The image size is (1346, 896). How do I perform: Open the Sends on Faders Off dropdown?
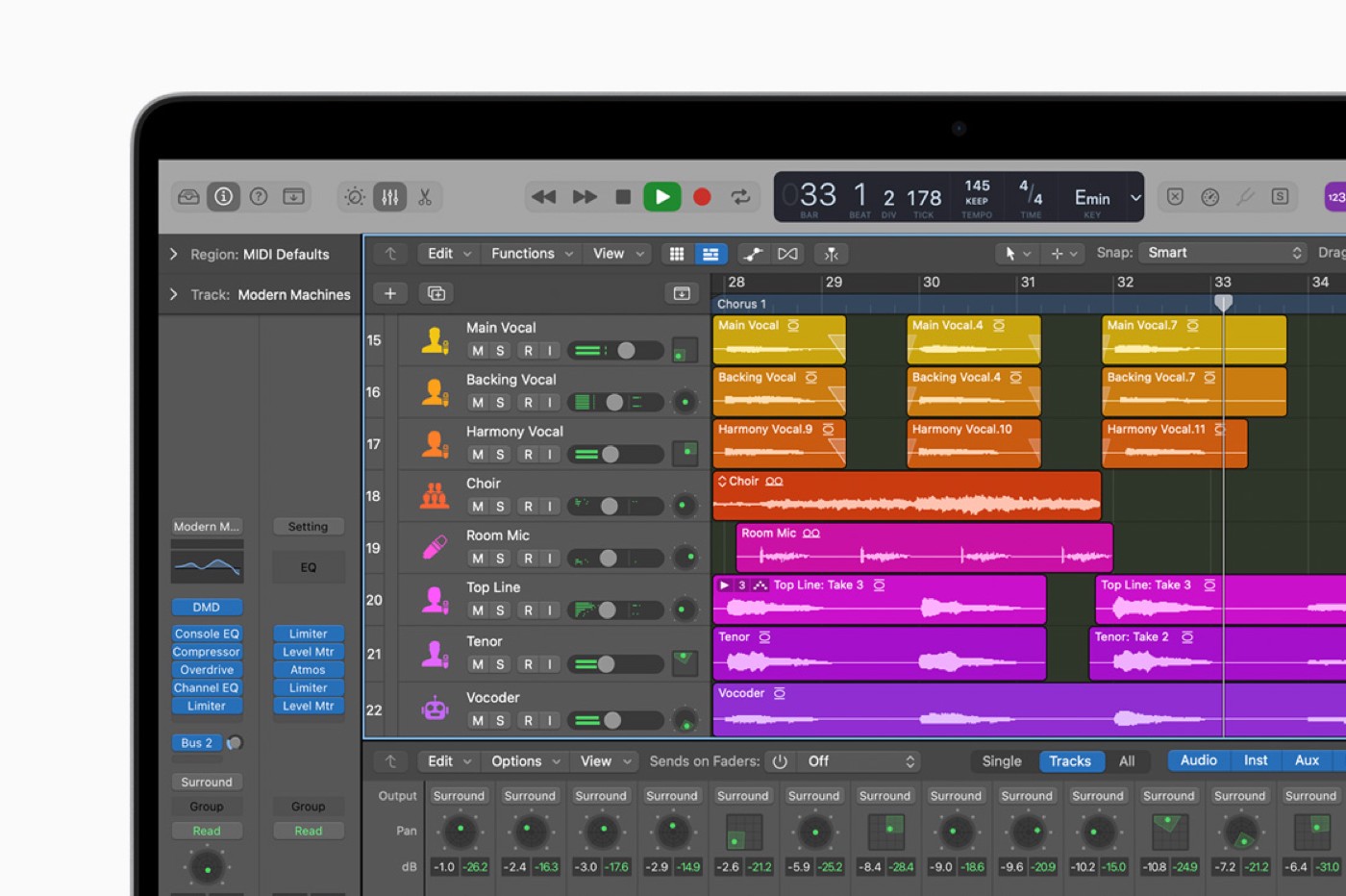click(860, 761)
